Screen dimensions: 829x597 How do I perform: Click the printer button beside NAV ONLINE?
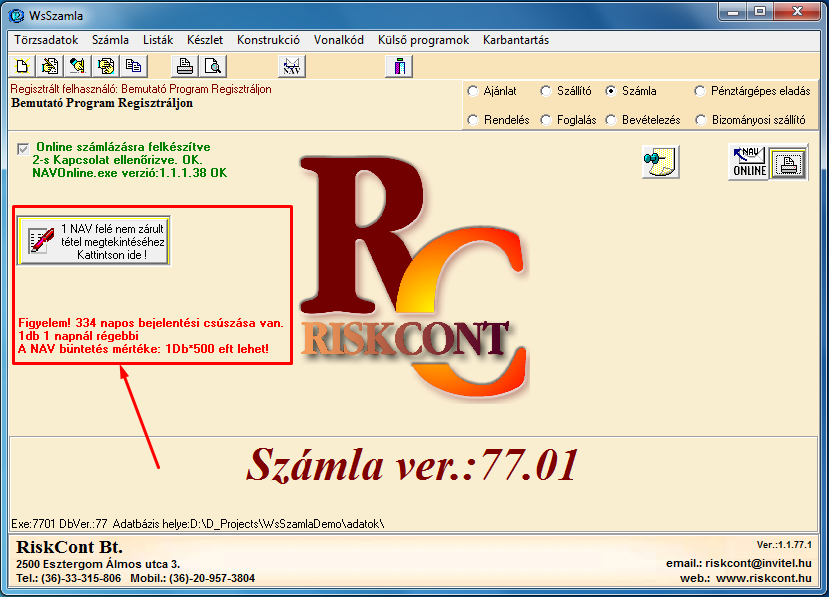789,162
